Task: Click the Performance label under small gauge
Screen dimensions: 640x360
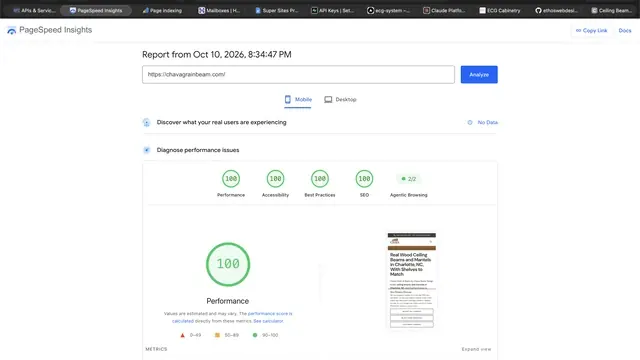Action: 231,195
